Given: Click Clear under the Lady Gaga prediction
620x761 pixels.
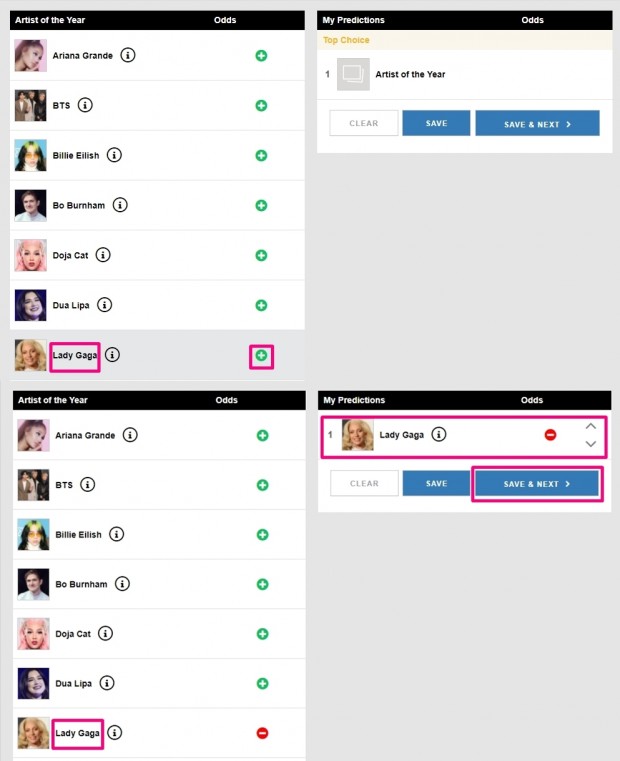Looking at the screenshot, I should coord(364,483).
